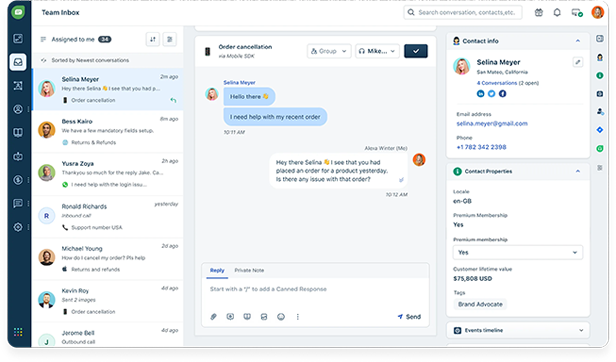This screenshot has height=362, width=616.
Task: Click the attachment paperclip icon in reply box
Action: point(213,316)
